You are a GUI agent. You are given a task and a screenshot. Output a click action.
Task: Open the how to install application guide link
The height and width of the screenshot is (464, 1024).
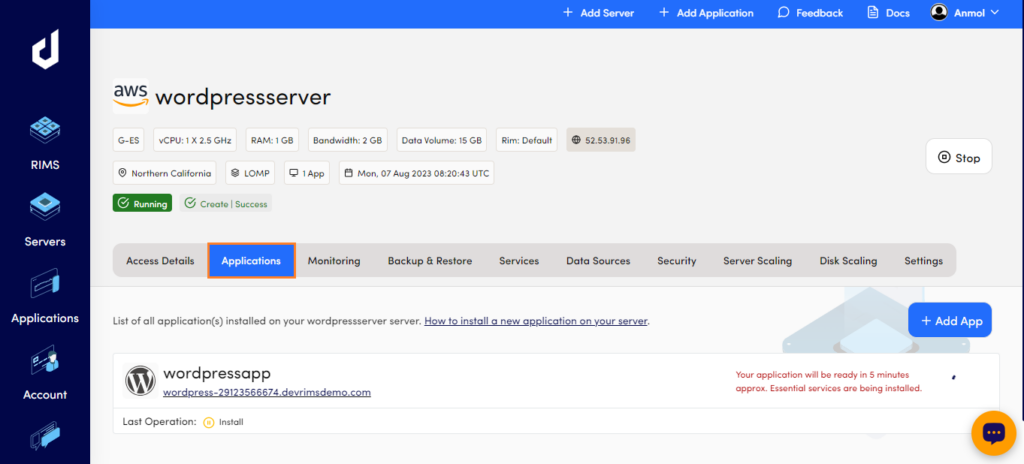click(536, 321)
